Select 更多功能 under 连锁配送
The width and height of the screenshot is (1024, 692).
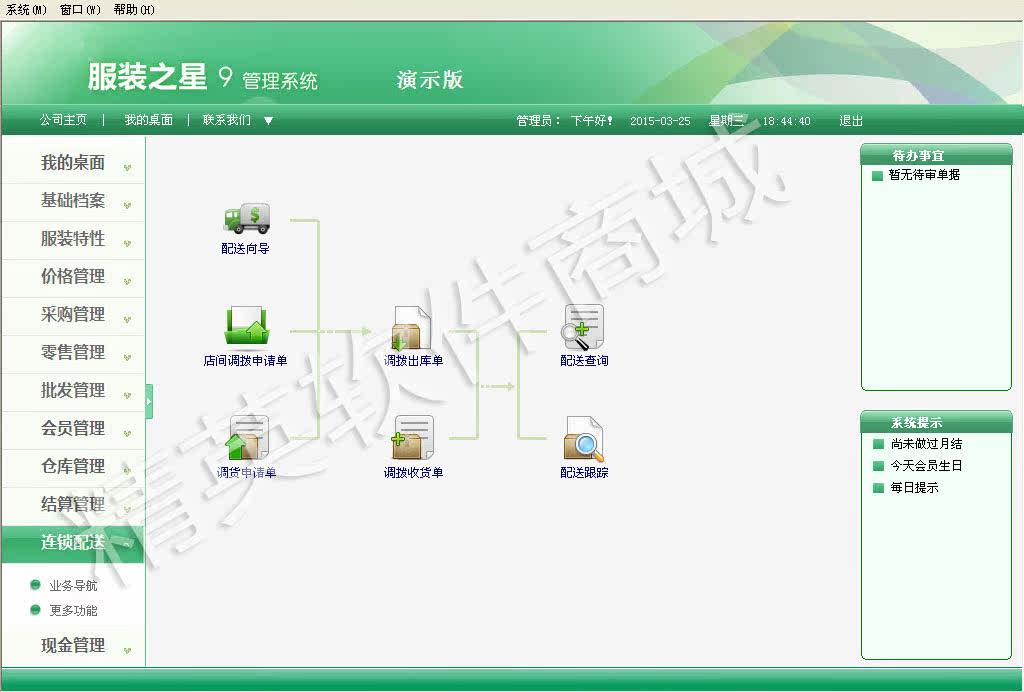coord(73,610)
